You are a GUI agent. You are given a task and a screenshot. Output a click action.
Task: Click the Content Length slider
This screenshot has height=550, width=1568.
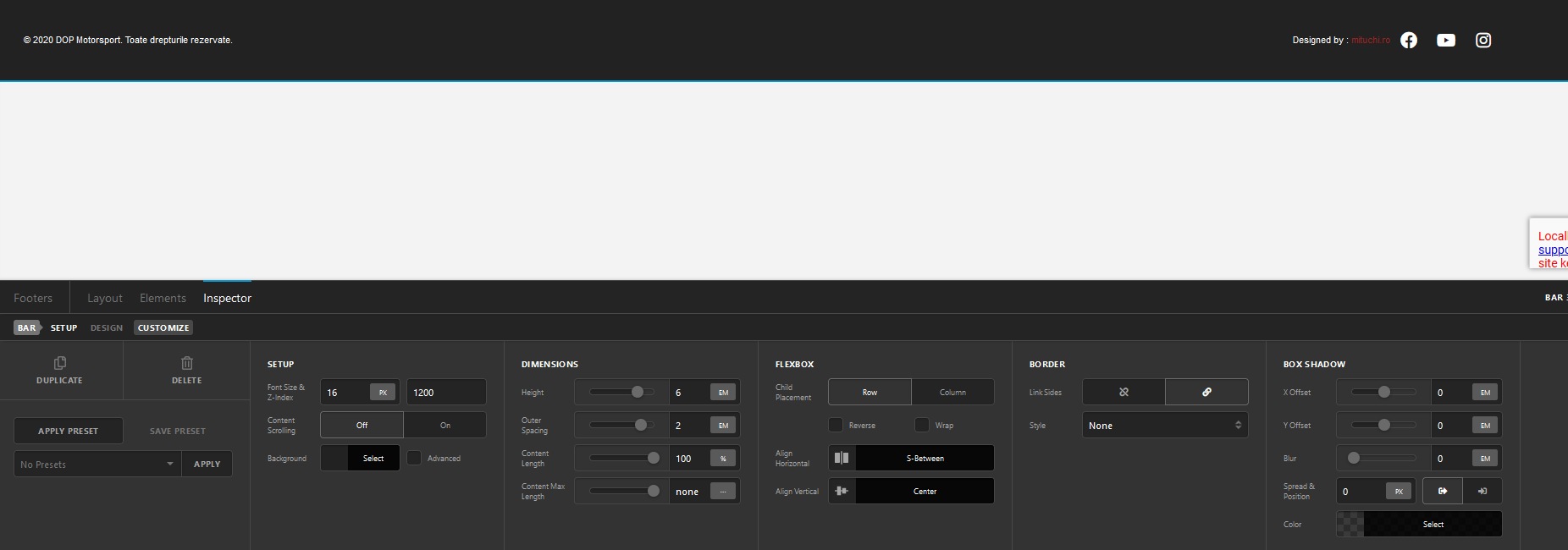(622, 458)
